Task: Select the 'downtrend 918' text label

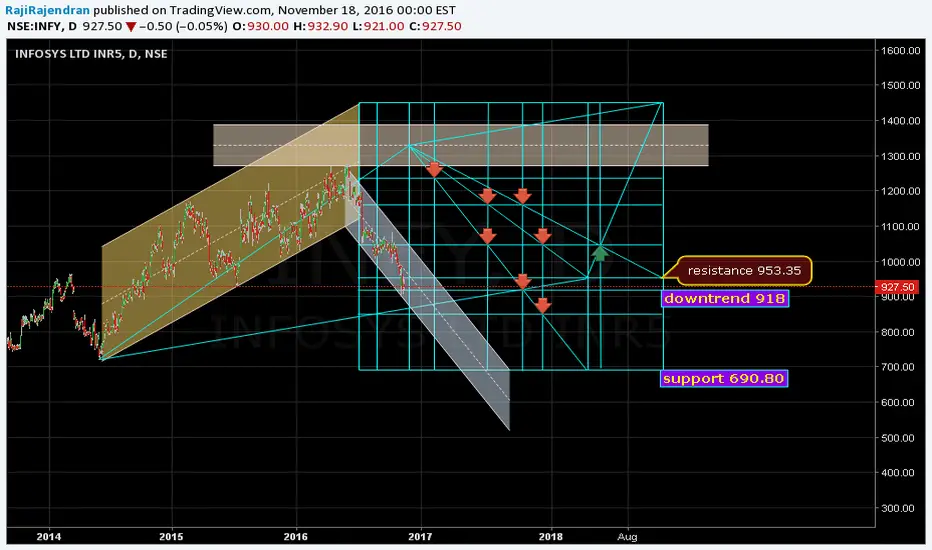Action: [725, 298]
